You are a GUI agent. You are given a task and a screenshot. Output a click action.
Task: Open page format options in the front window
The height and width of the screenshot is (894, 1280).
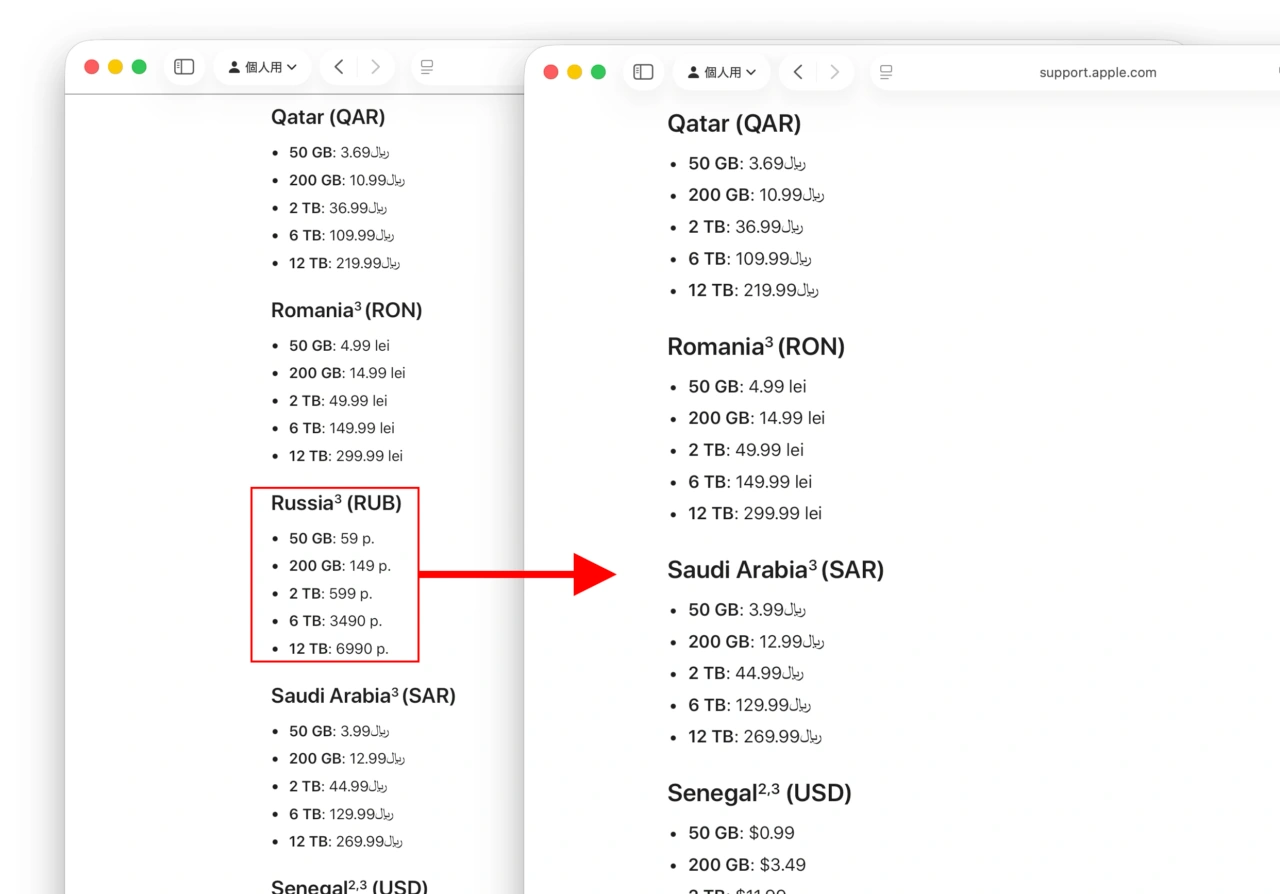(885, 71)
